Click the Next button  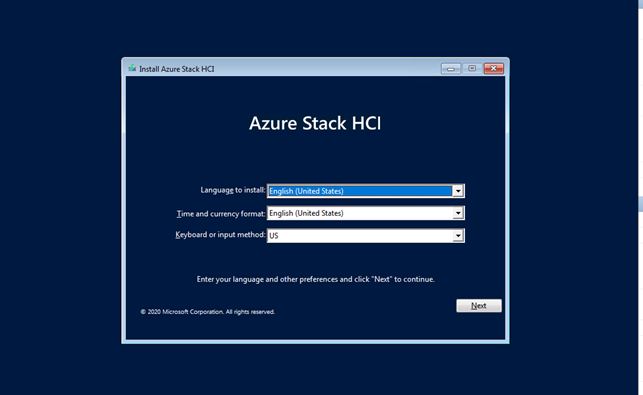tap(479, 306)
